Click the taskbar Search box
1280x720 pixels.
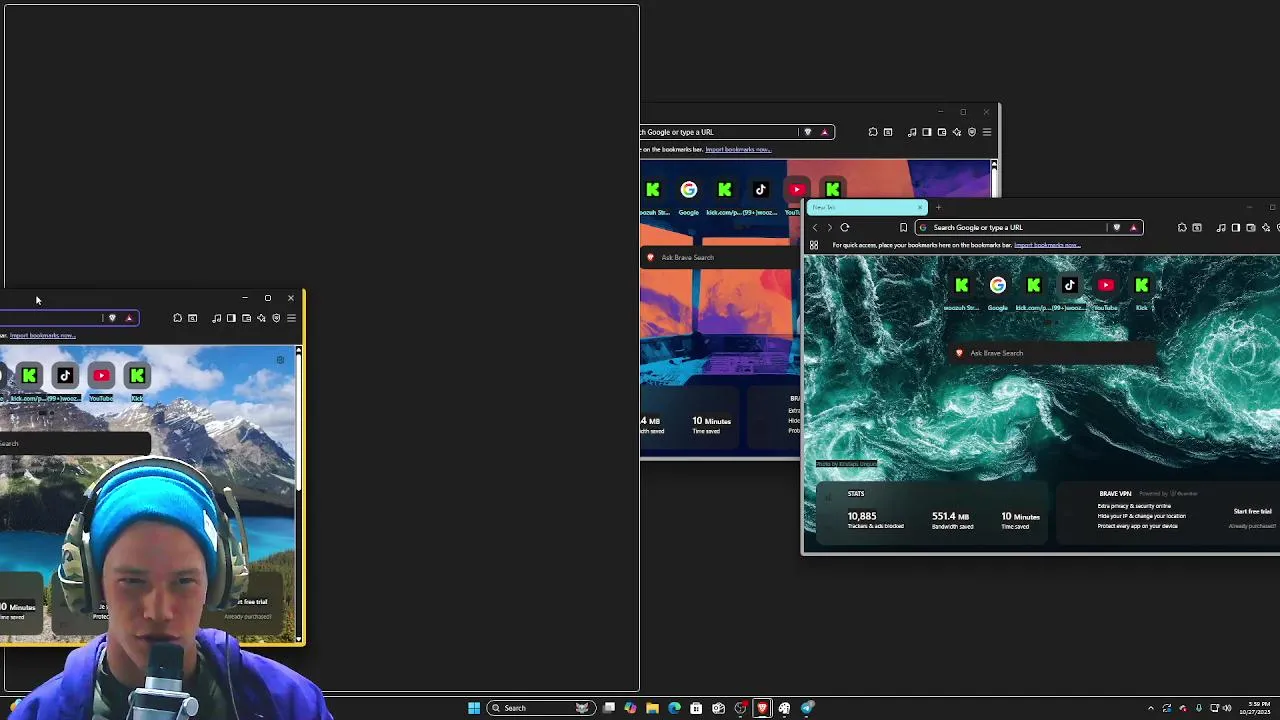(x=539, y=708)
